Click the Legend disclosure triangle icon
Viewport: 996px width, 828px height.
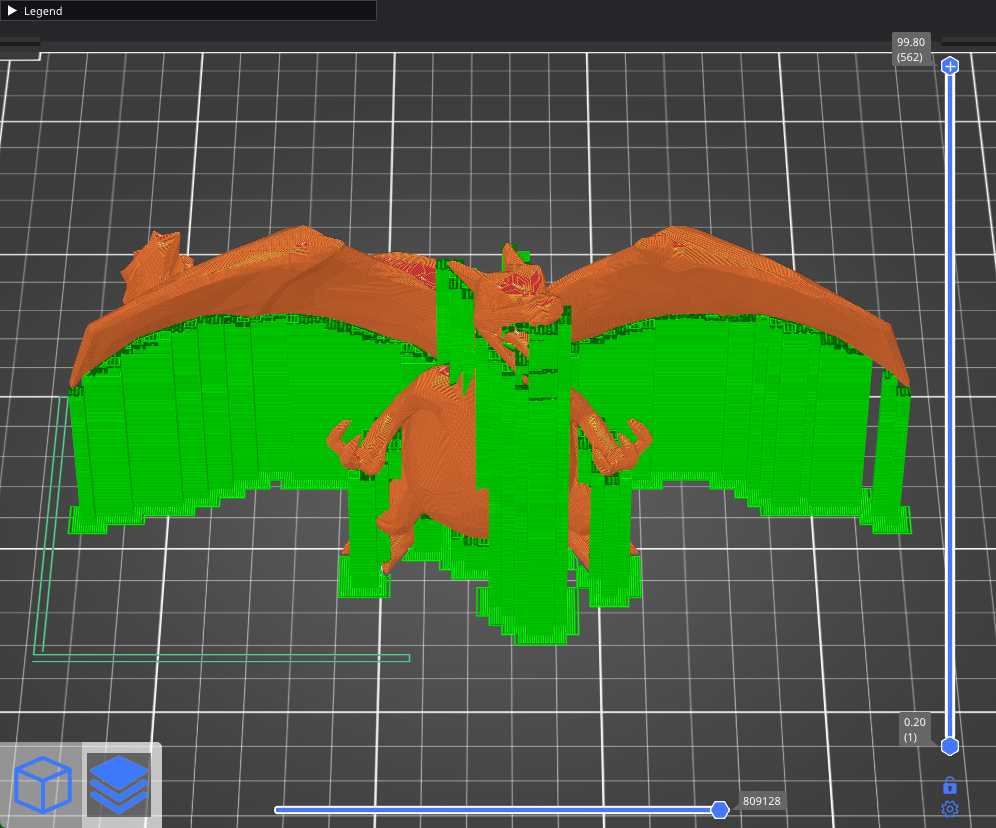14,11
